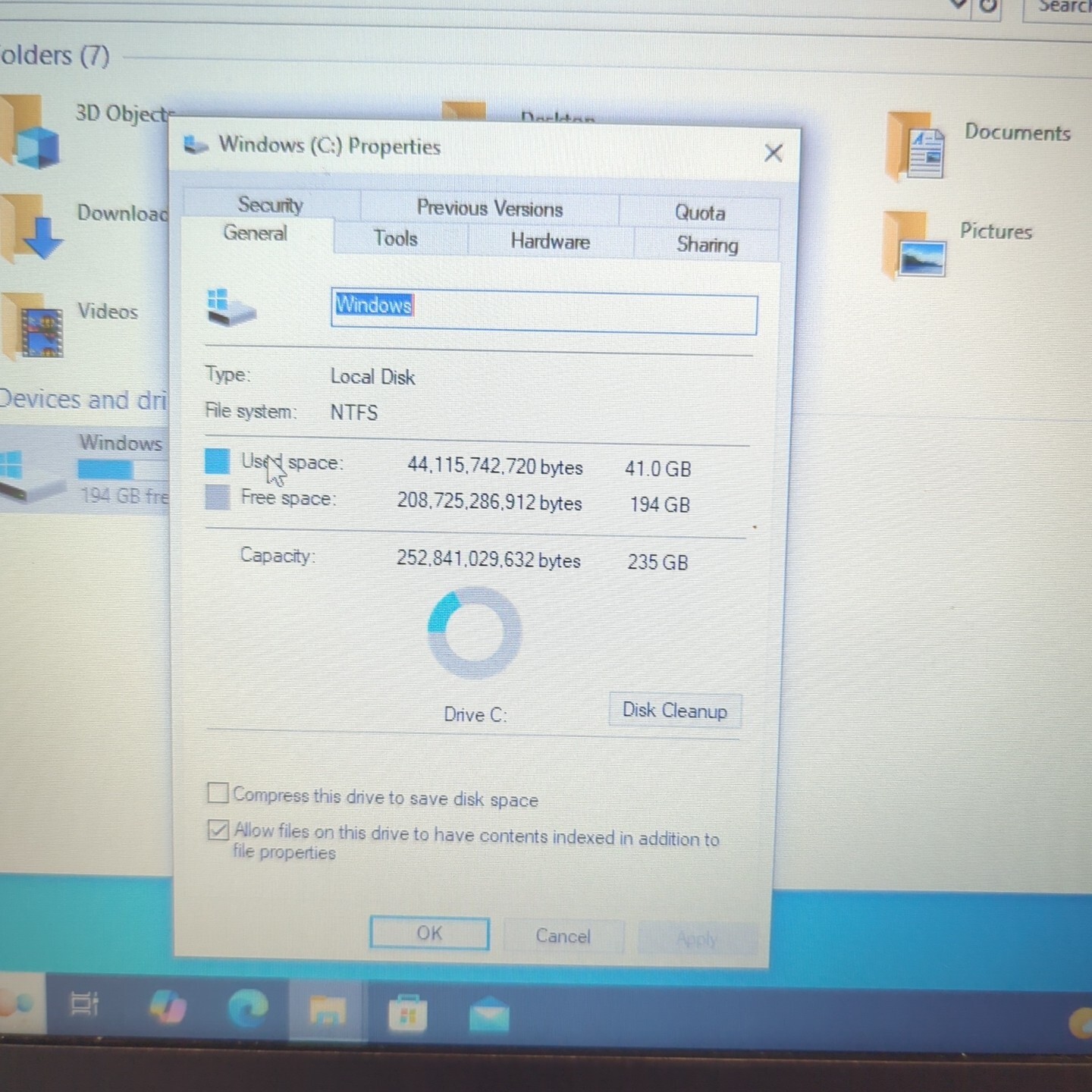Open the Quota tab
This screenshot has height=1092, width=1092.
click(700, 212)
